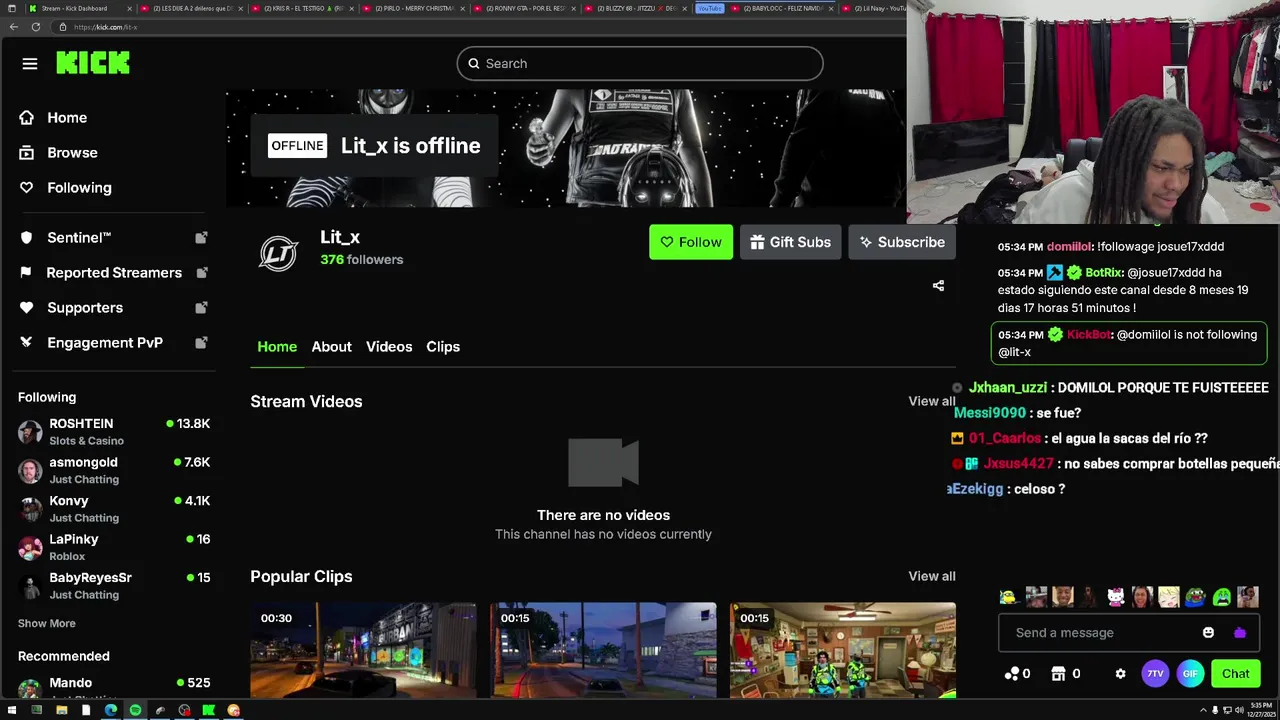The image size is (1280, 720).
Task: Open Kick app in taskbar
Action: click(209, 711)
